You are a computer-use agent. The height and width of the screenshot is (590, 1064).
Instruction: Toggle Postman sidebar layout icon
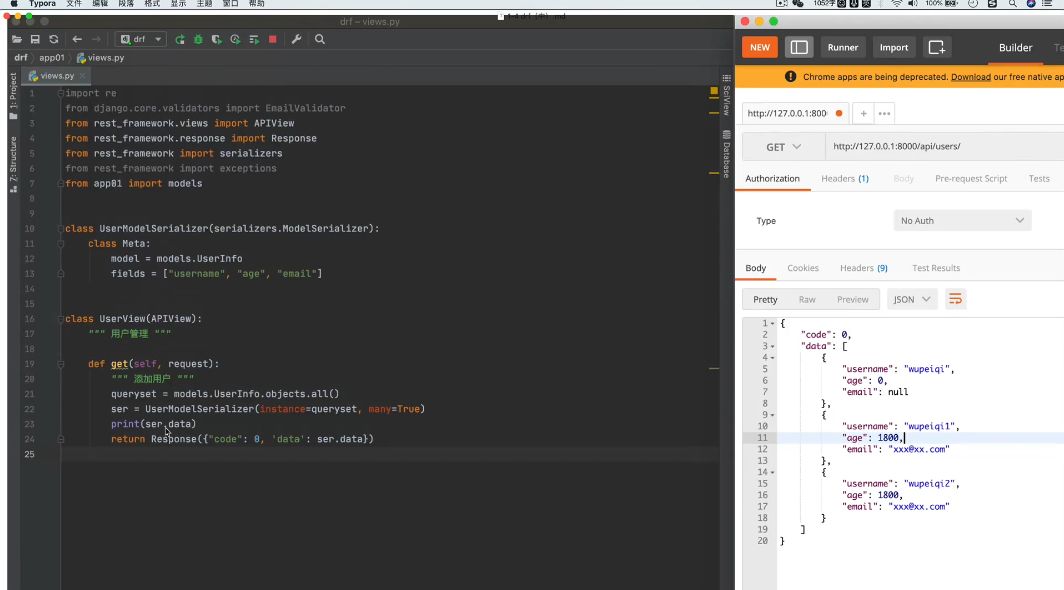click(x=799, y=48)
